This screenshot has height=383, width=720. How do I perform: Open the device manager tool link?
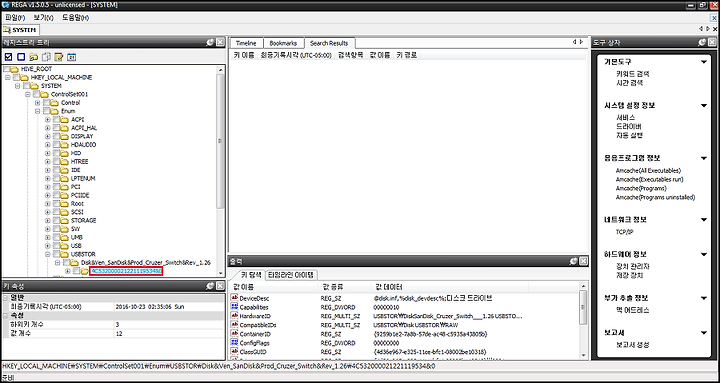633,266
